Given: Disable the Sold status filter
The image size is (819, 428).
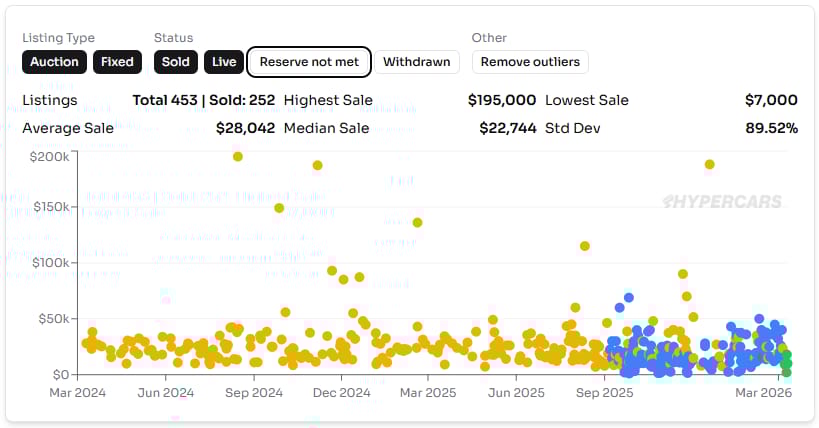Looking at the screenshot, I should click(x=175, y=61).
